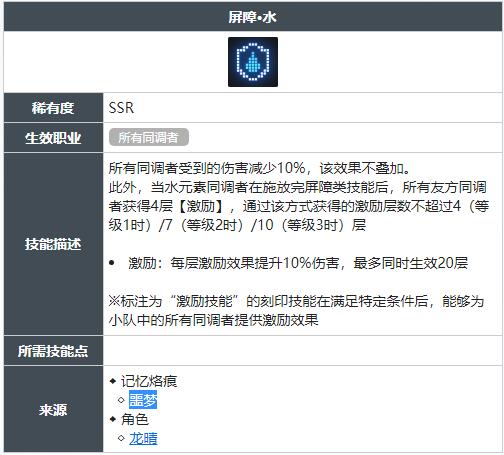Click the SSR rarity value
Screen dimensions: 504x455
[121, 108]
